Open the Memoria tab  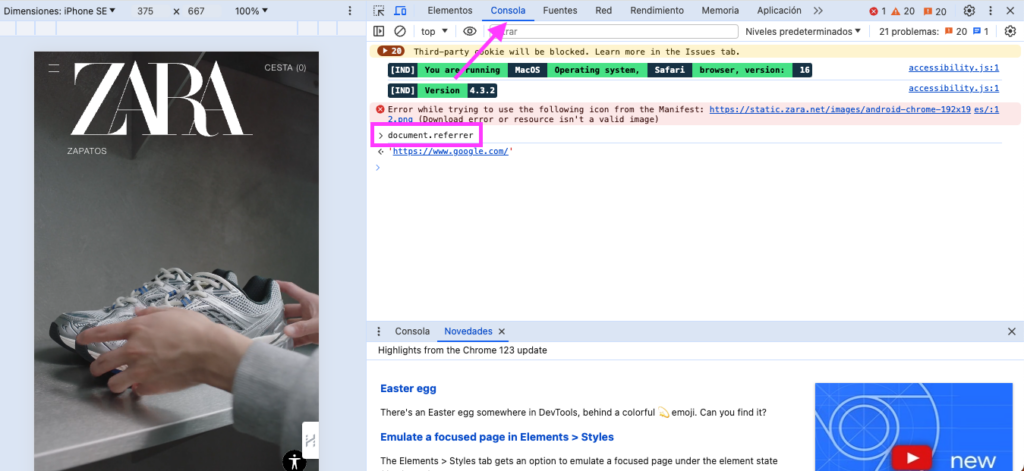(720, 10)
